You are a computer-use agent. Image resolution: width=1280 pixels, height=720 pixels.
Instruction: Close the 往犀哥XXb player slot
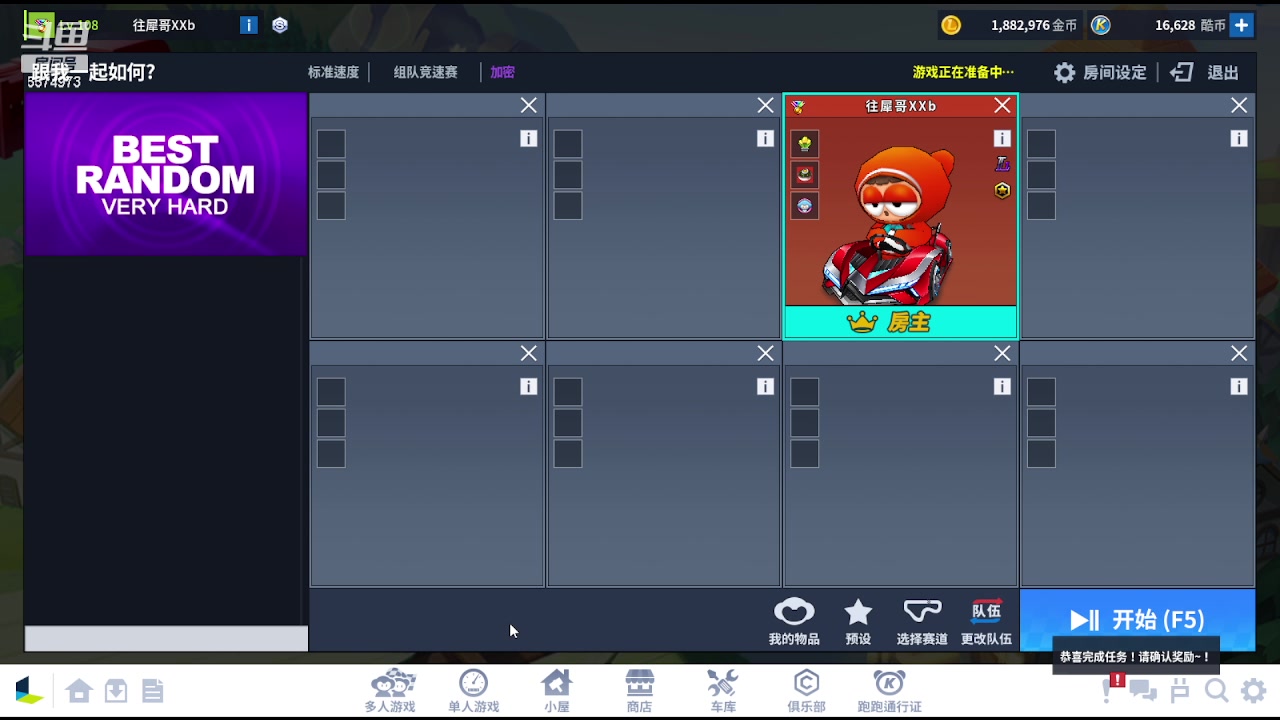coord(1002,106)
